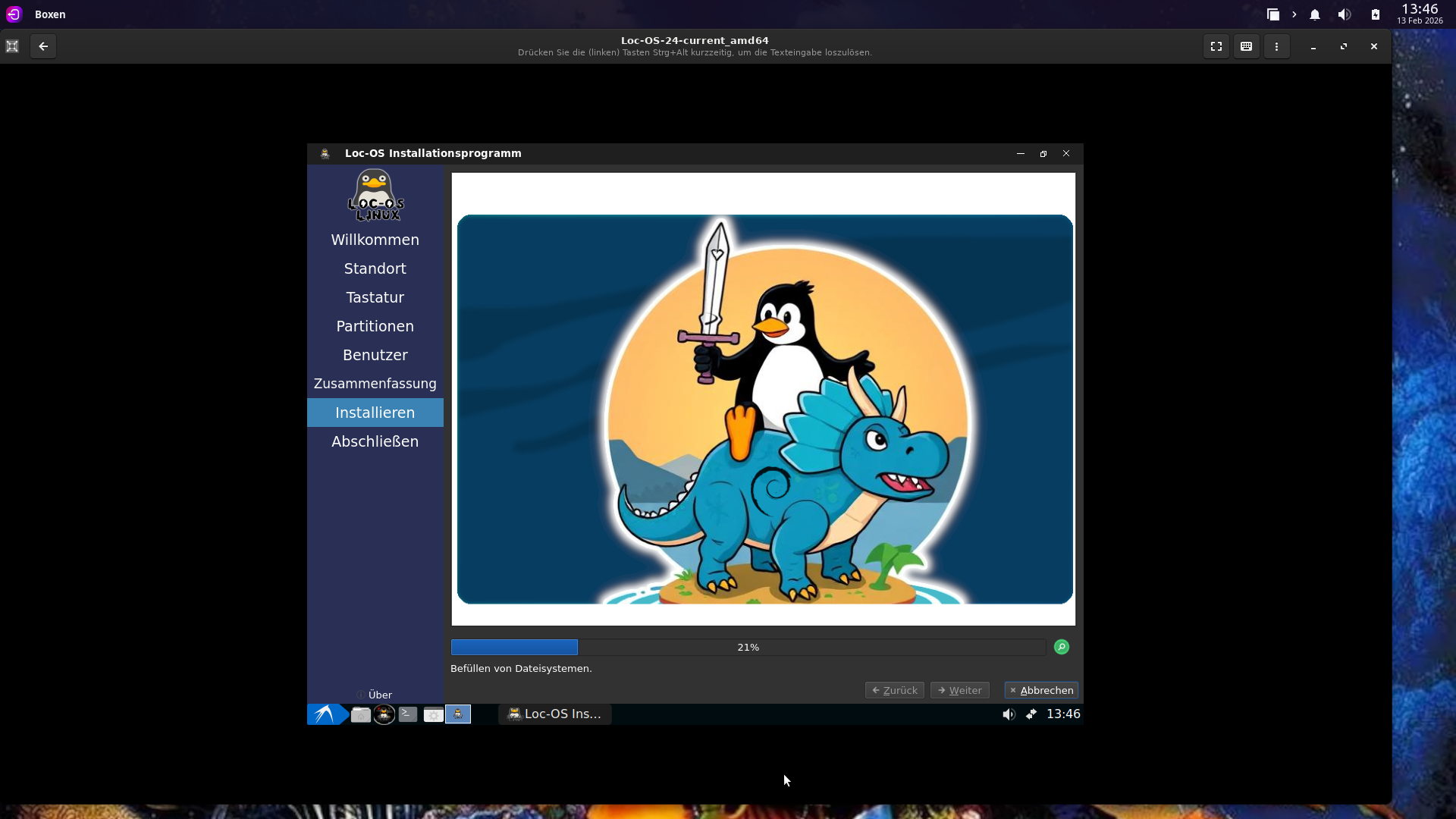Click the guest volume speaker icon
This screenshot has width=1456, height=819.
click(x=1008, y=714)
